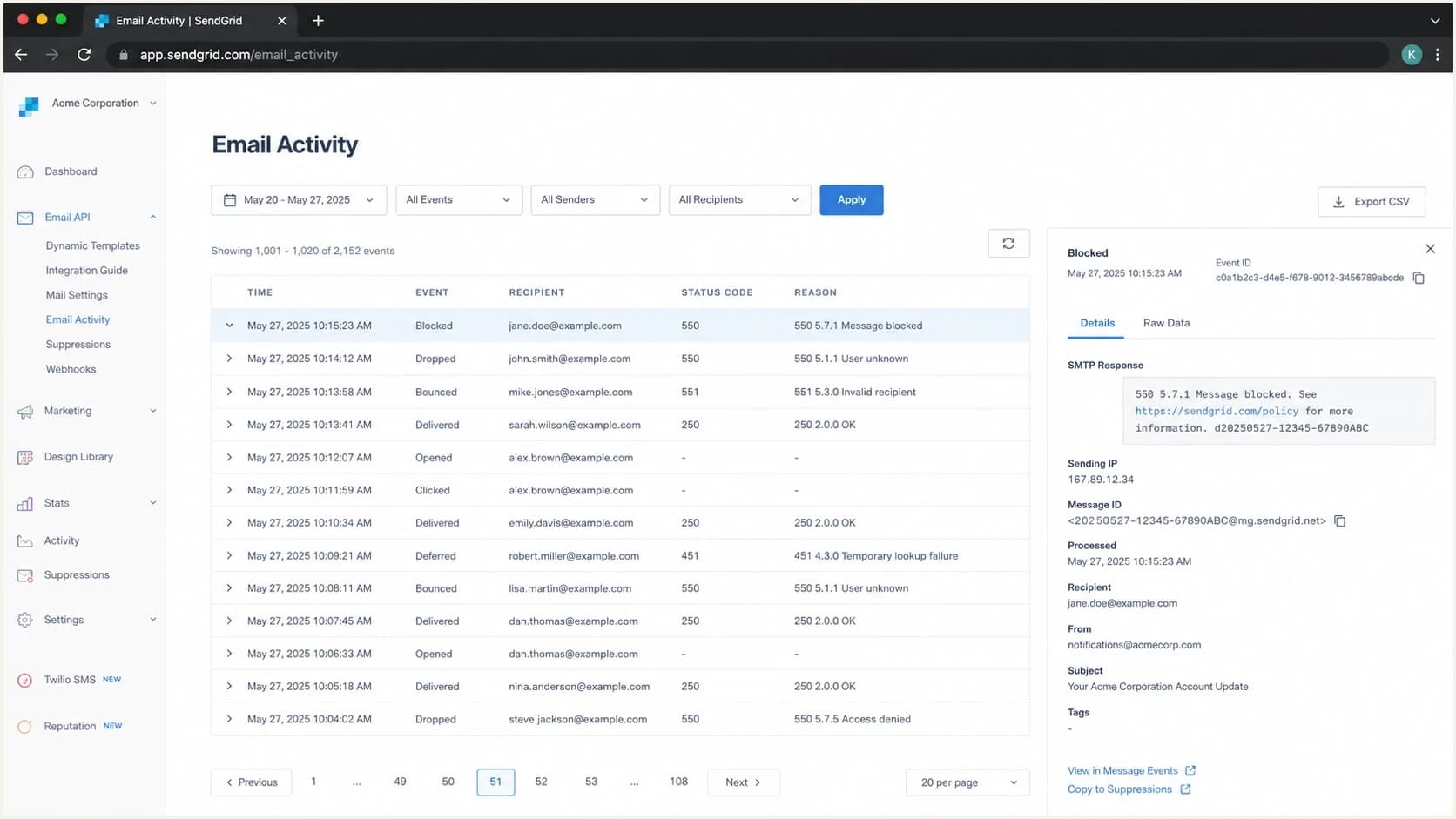The width and height of the screenshot is (1456, 819).
Task: Select the Details tab
Action: (x=1097, y=323)
